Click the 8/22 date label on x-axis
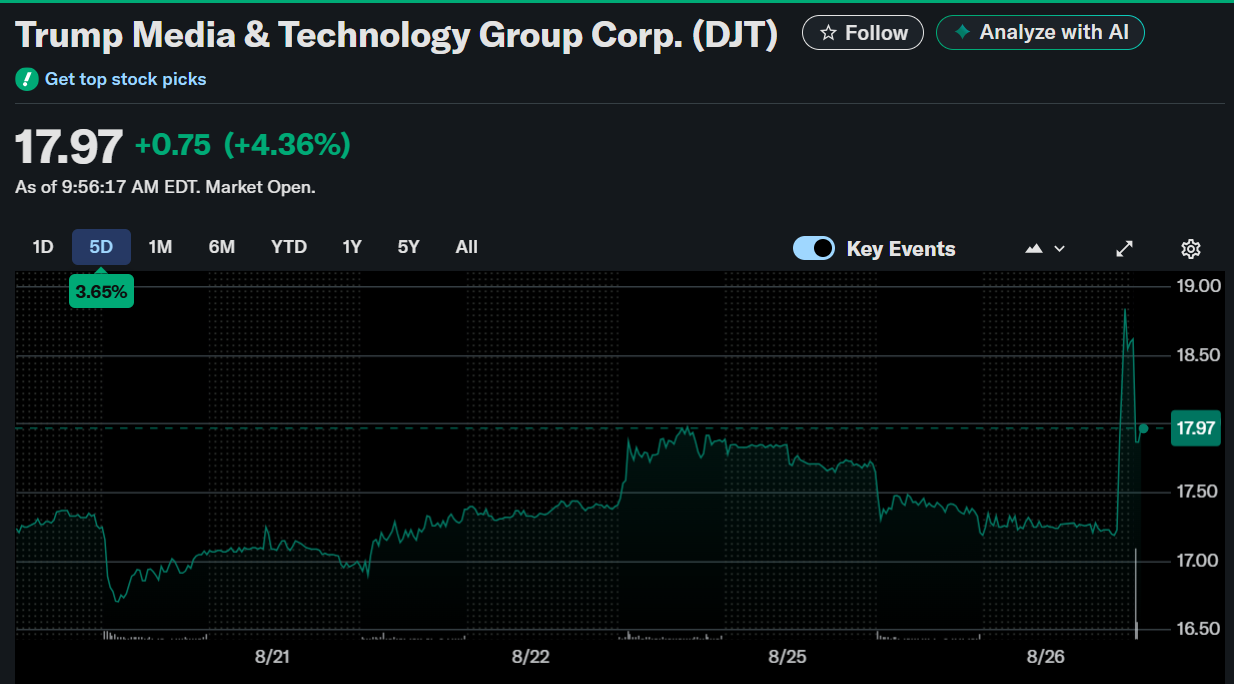The width and height of the screenshot is (1234, 684). click(531, 657)
